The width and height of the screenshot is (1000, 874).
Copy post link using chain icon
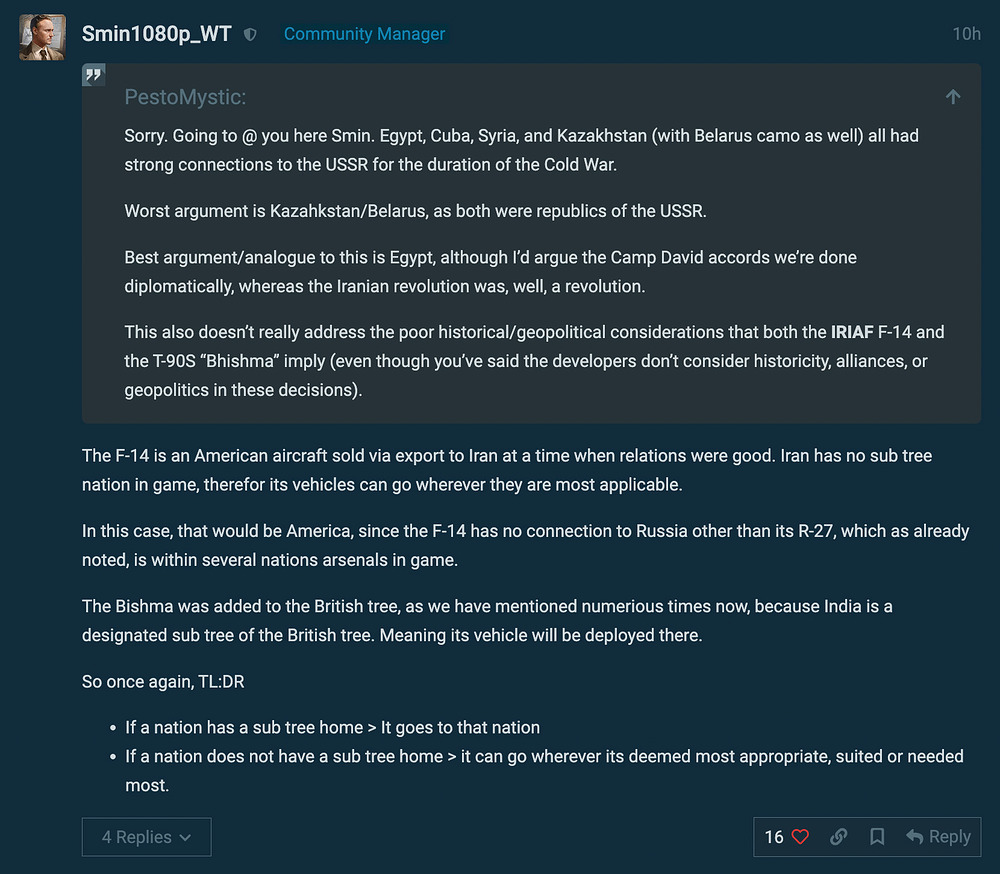tap(839, 837)
